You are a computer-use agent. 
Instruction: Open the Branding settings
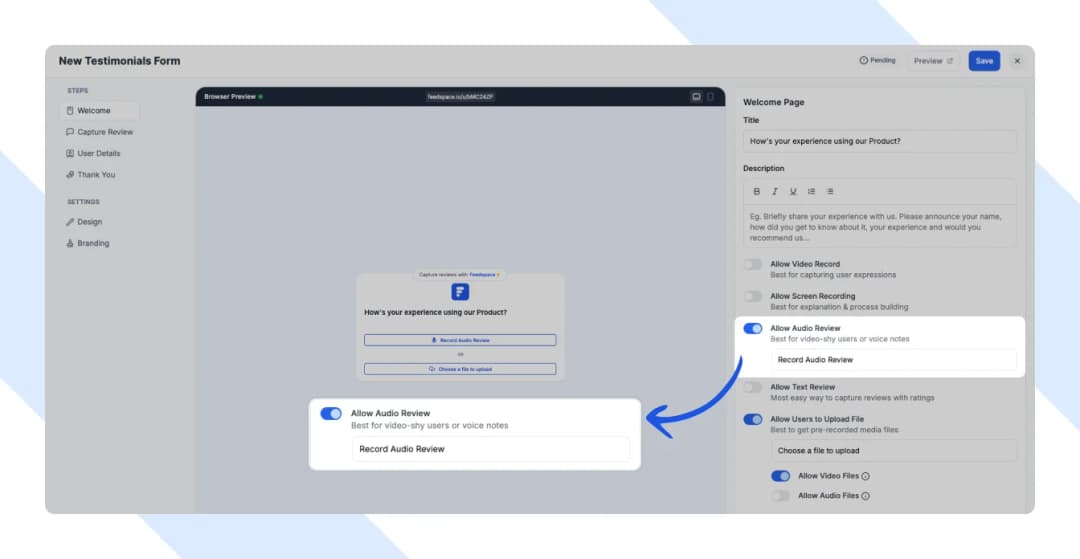87,244
